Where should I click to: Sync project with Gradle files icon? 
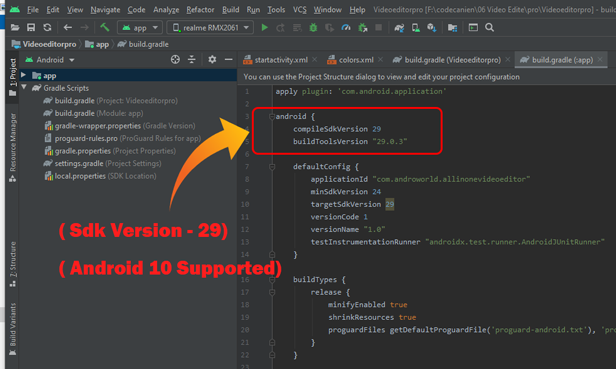[399, 28]
